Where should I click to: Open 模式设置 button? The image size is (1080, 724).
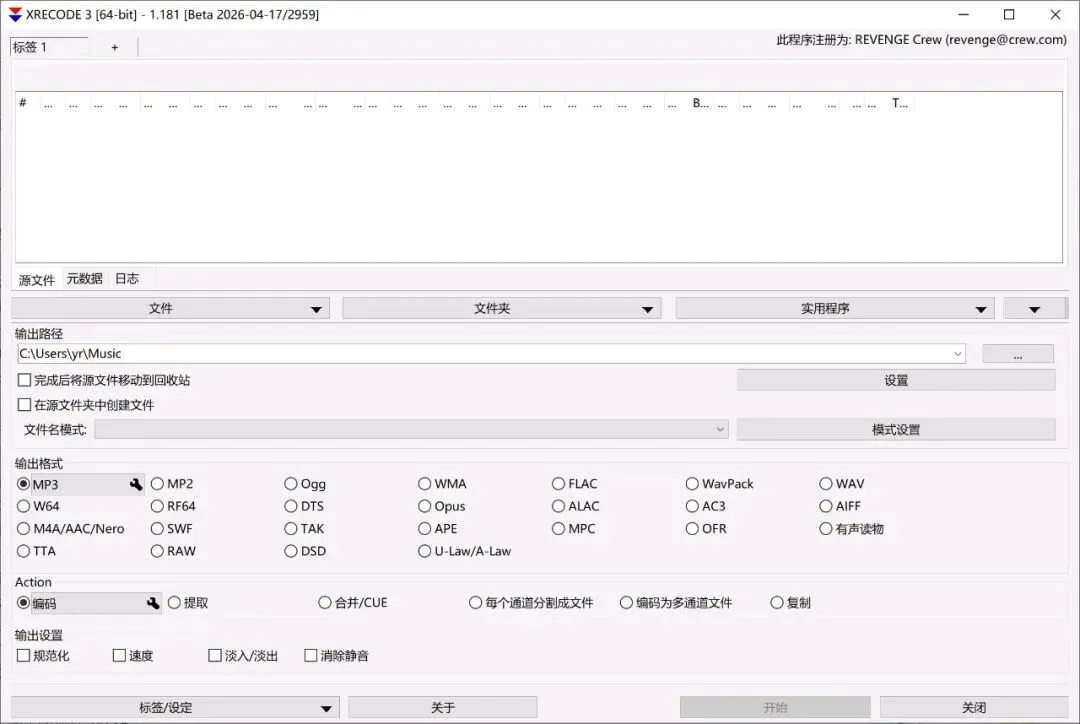pyautogui.click(x=895, y=429)
